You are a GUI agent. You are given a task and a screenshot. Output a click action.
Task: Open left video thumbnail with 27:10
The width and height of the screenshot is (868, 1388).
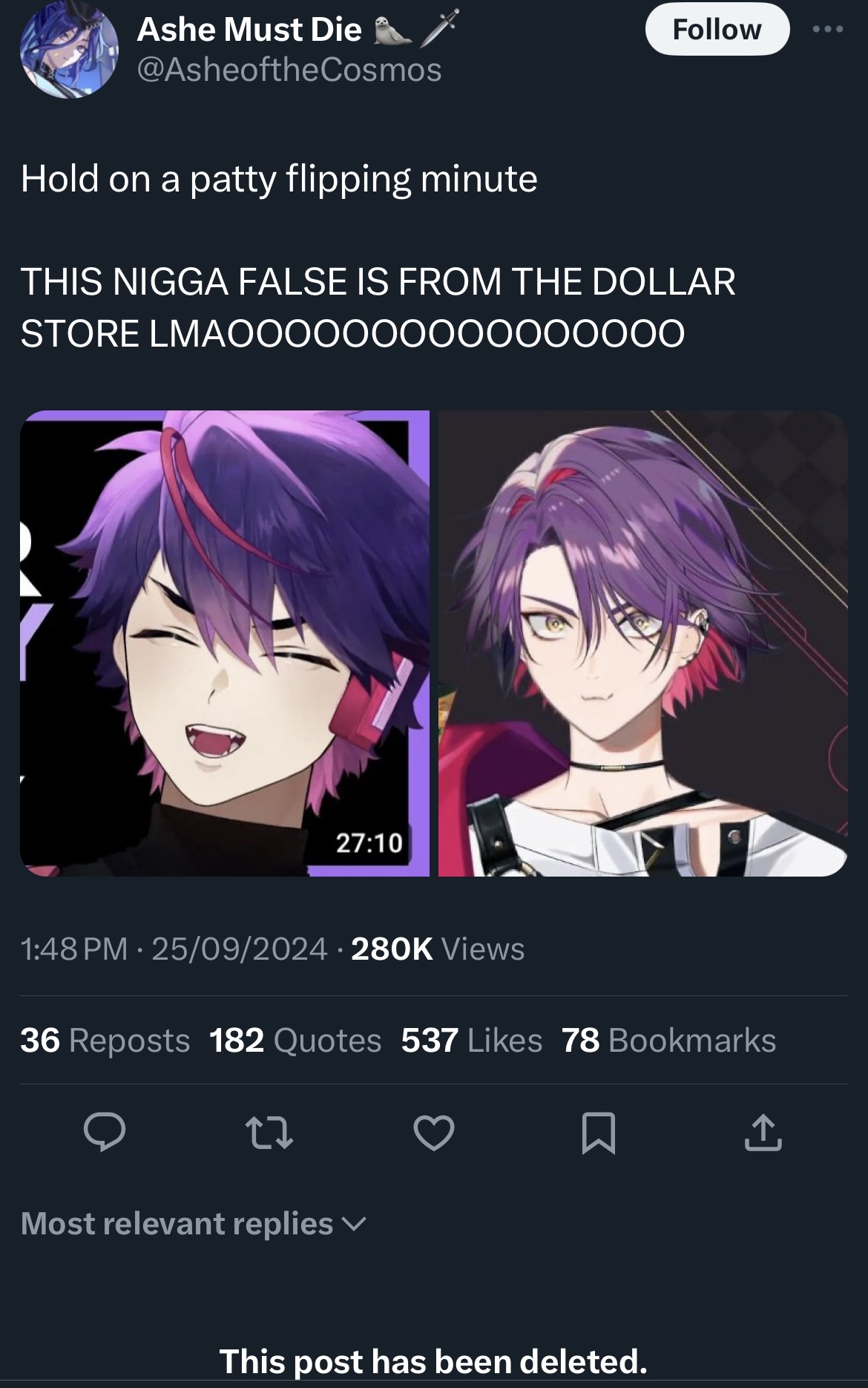pyautogui.click(x=225, y=644)
